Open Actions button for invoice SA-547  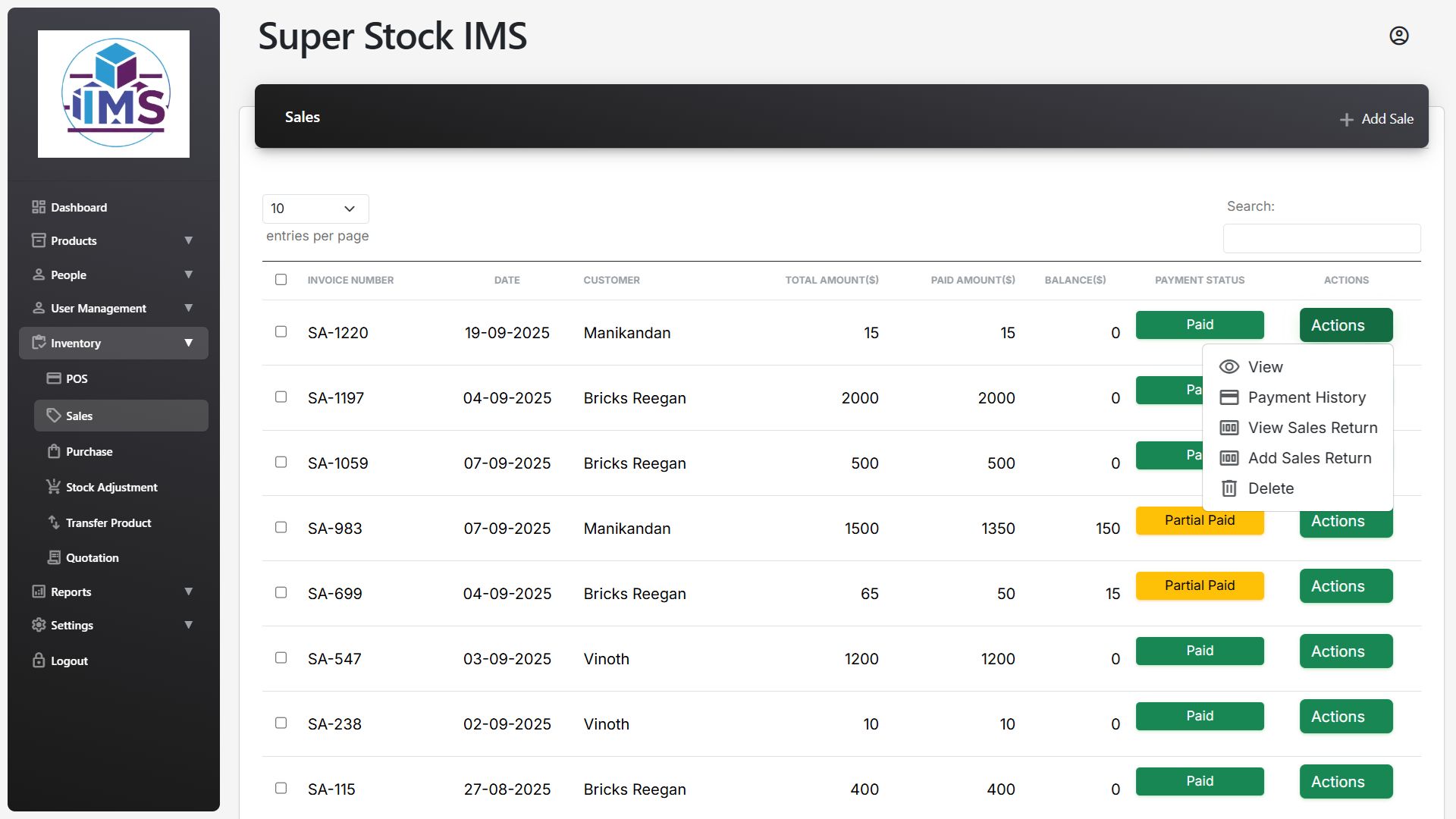coord(1345,651)
